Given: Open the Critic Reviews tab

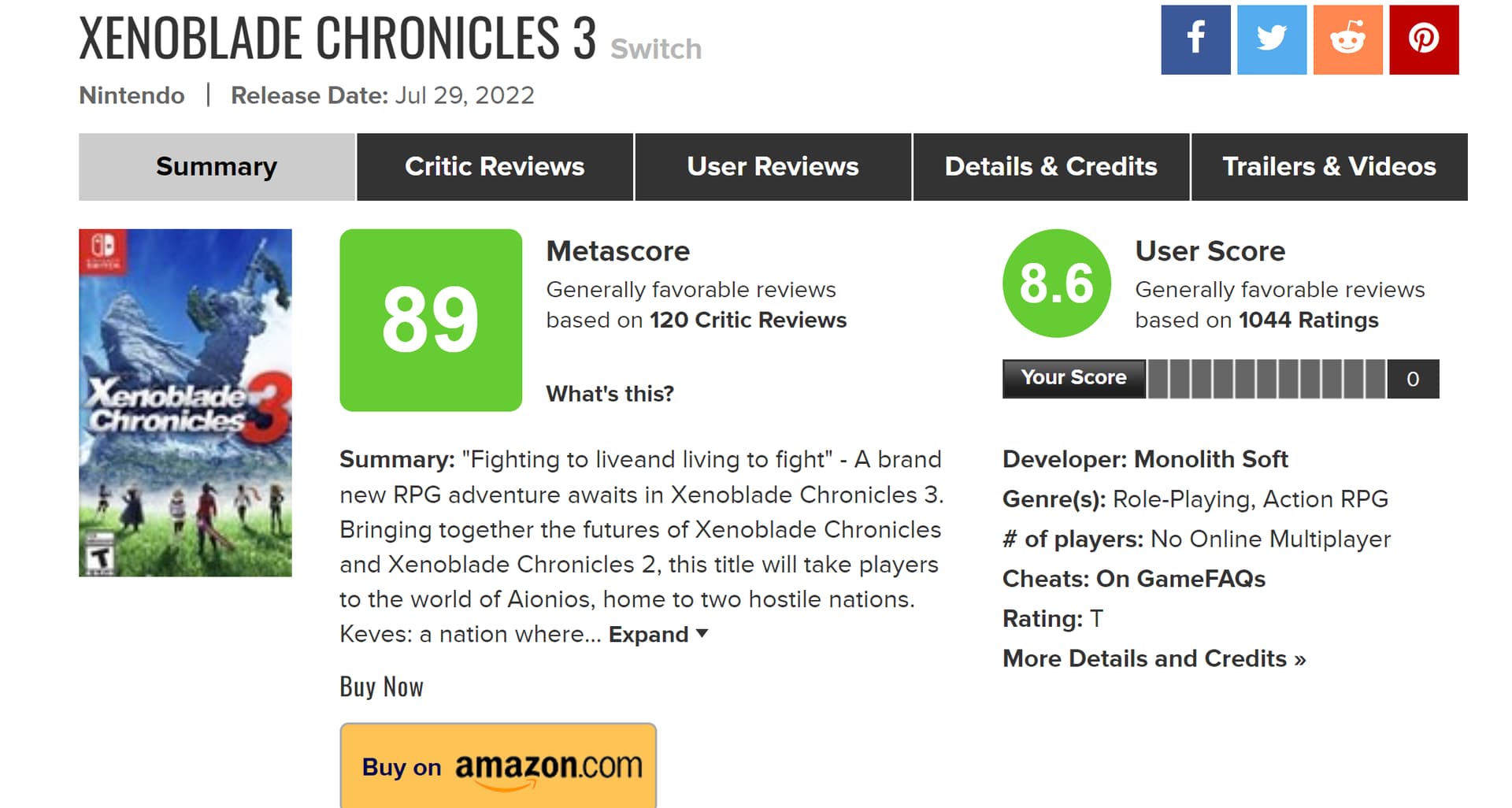Looking at the screenshot, I should click(x=495, y=167).
